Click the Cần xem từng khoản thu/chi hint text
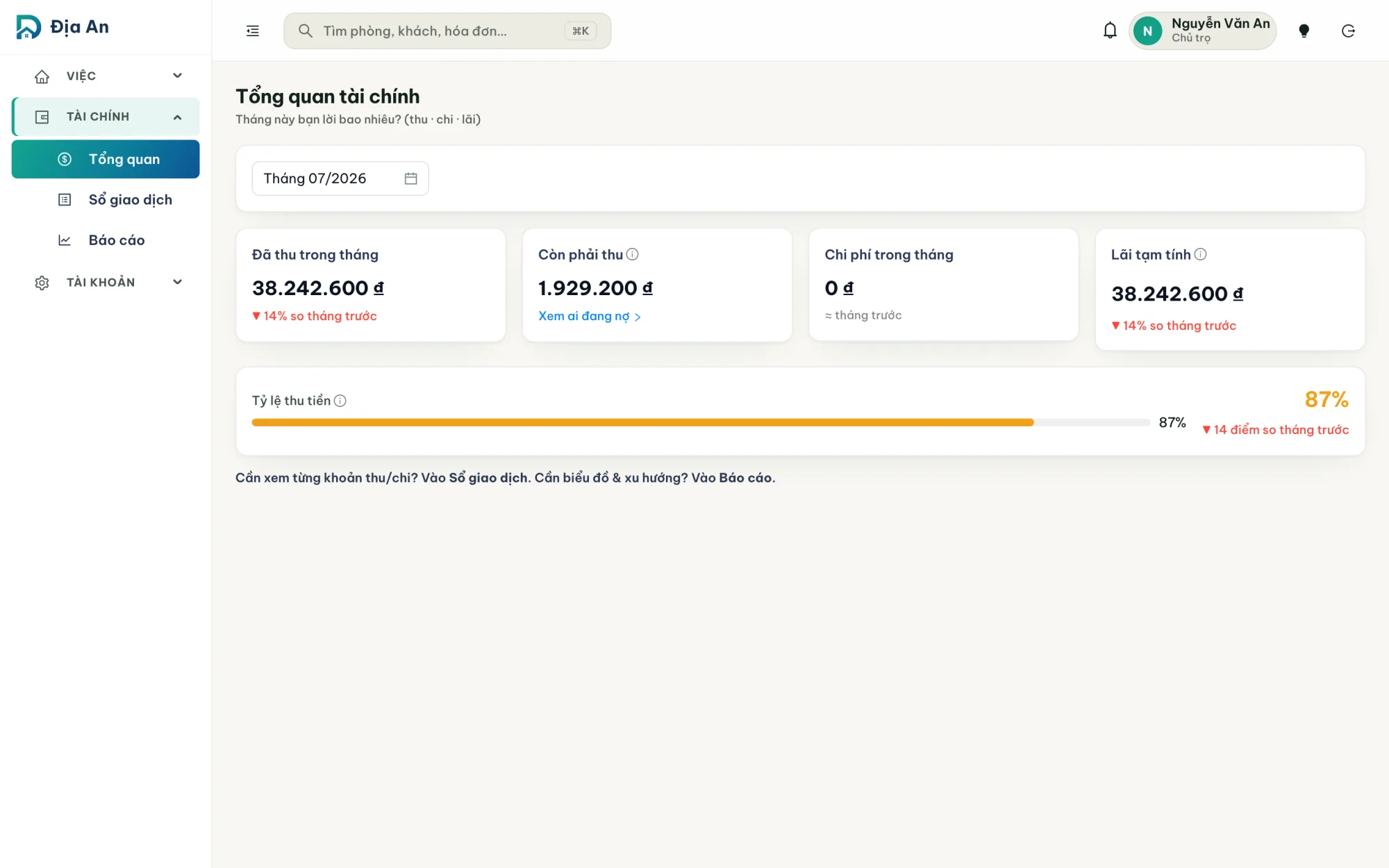The height and width of the screenshot is (868, 1389). click(506, 478)
